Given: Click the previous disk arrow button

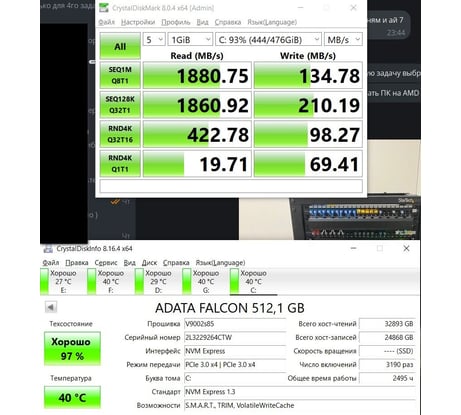Looking at the screenshot, I should (x=51, y=307).
